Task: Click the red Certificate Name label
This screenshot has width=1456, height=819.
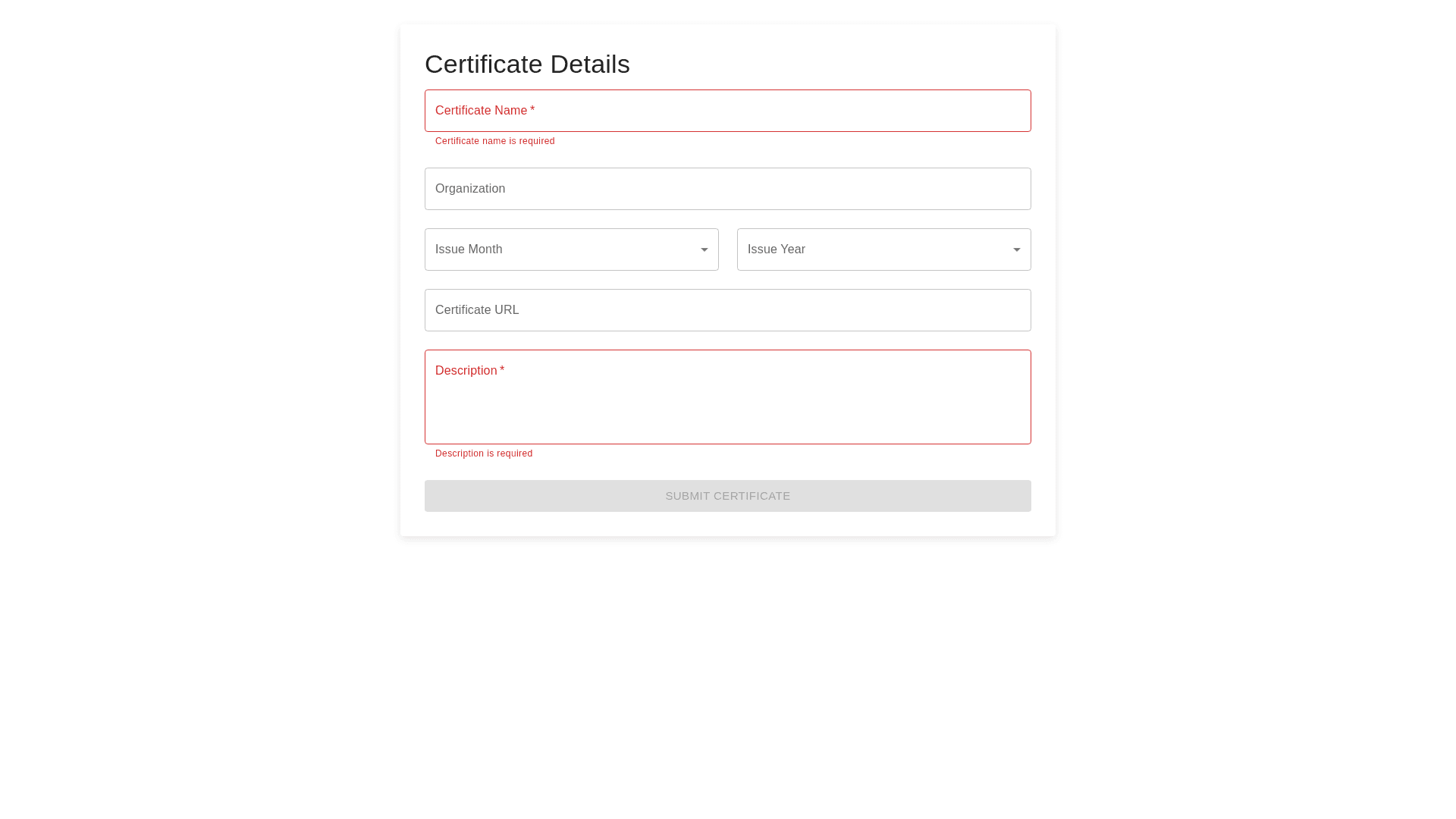Action: (x=481, y=111)
